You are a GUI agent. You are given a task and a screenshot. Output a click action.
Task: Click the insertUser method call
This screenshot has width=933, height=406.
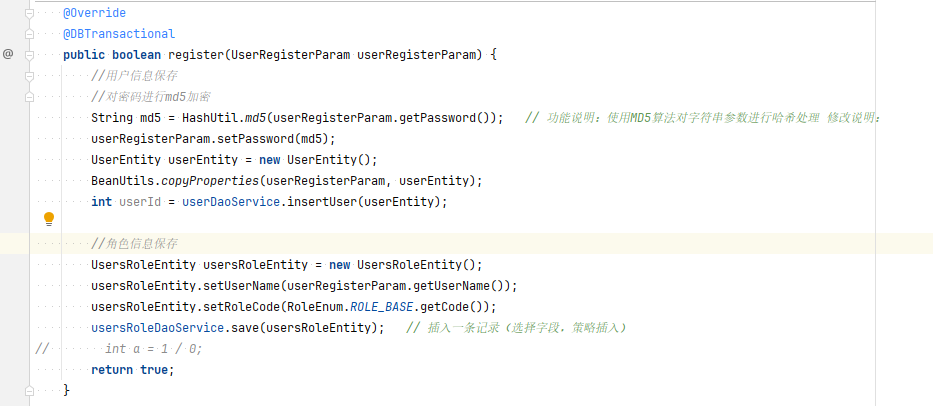click(x=322, y=202)
